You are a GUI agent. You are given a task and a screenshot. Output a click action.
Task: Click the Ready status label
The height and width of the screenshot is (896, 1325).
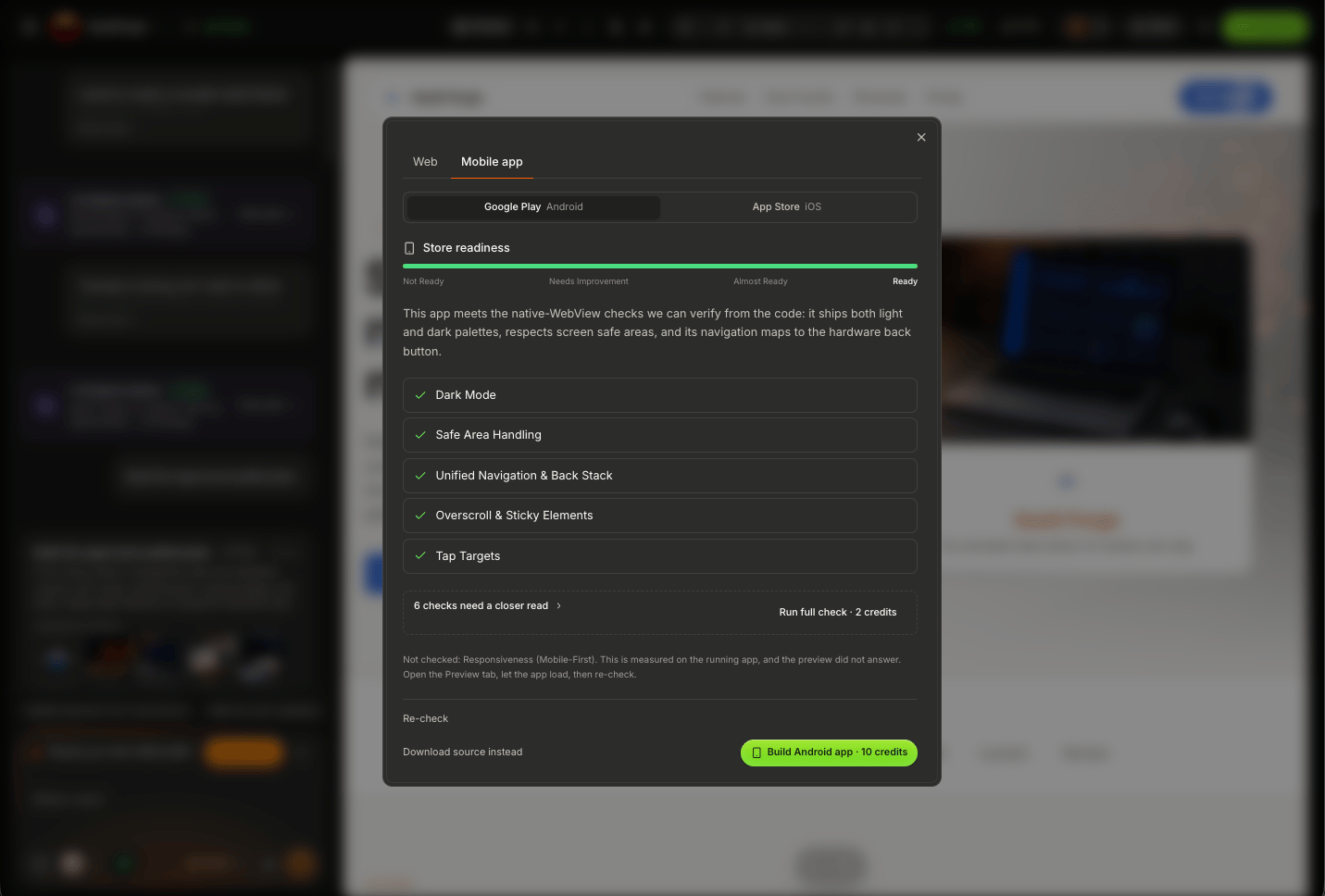point(905,281)
